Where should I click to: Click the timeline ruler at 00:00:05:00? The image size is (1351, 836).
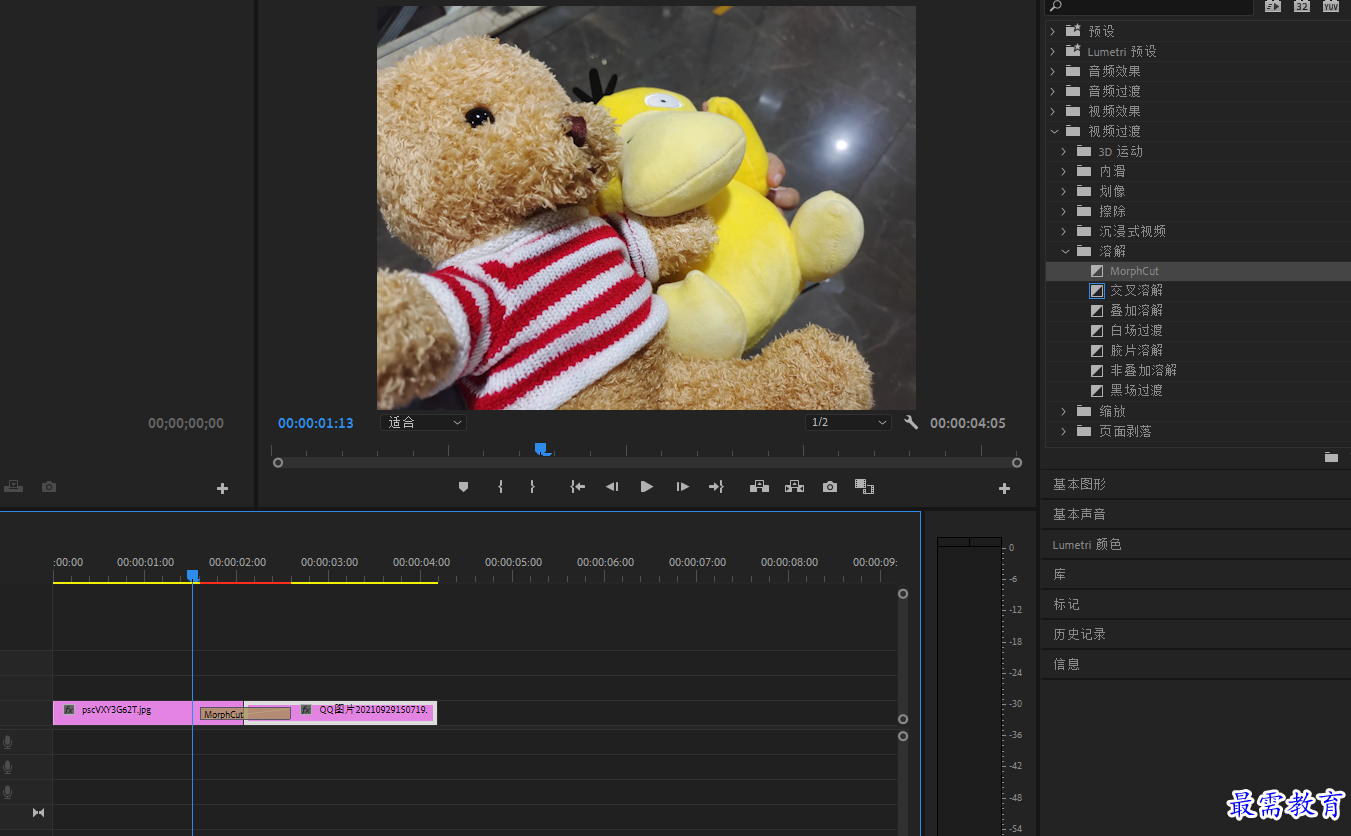pos(513,563)
